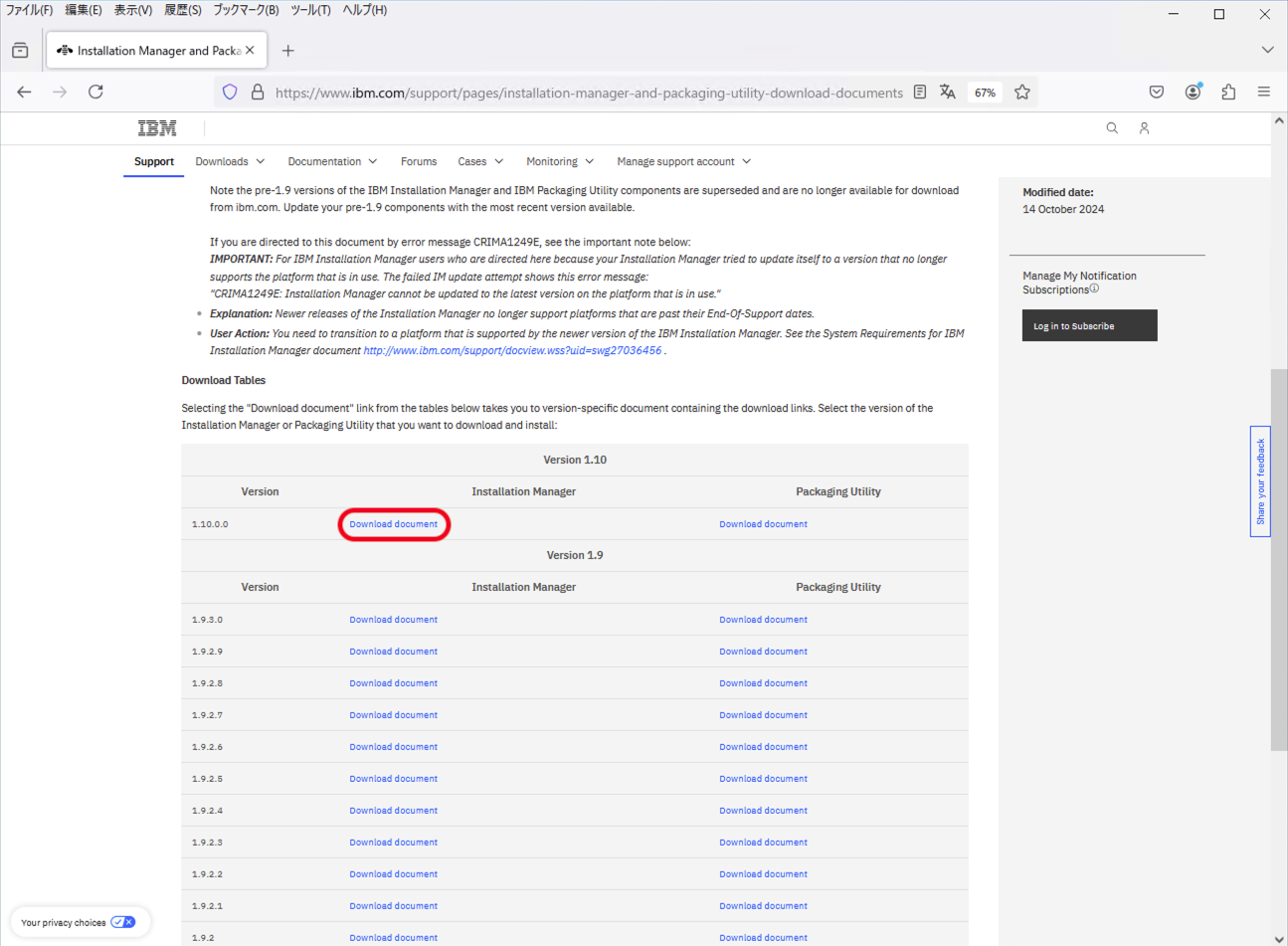
Task: Open Packaging Utility 1.10.0.0 Download document
Action: pyautogui.click(x=763, y=524)
